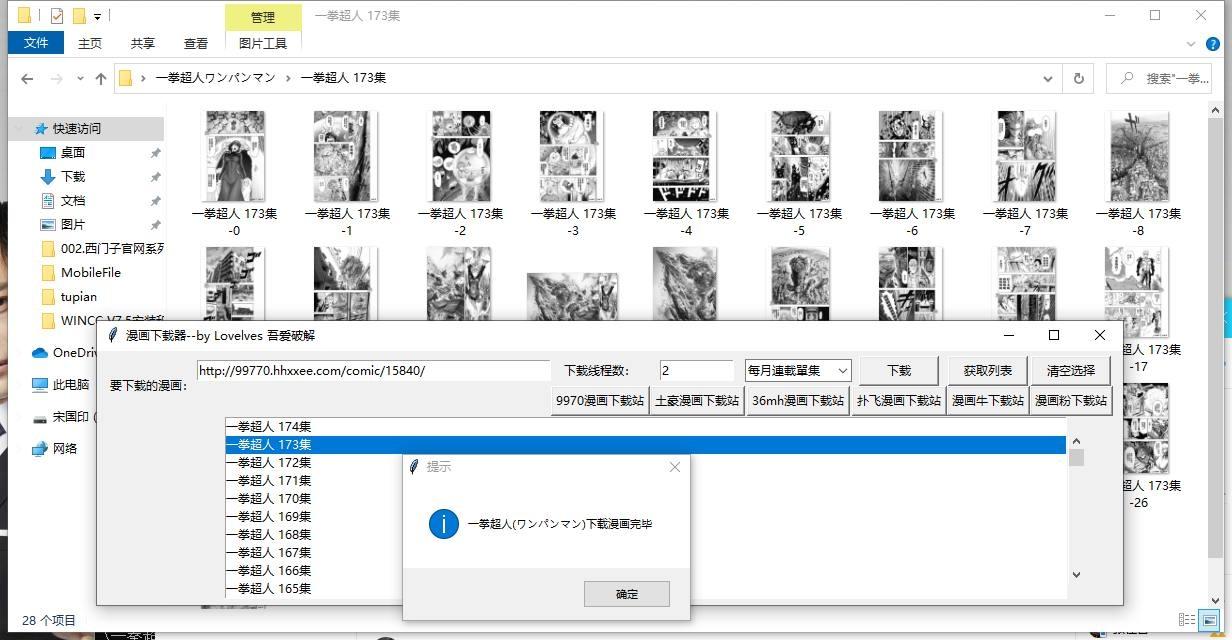Select 图片 in the navigation pane
The image size is (1232, 640).
73,224
